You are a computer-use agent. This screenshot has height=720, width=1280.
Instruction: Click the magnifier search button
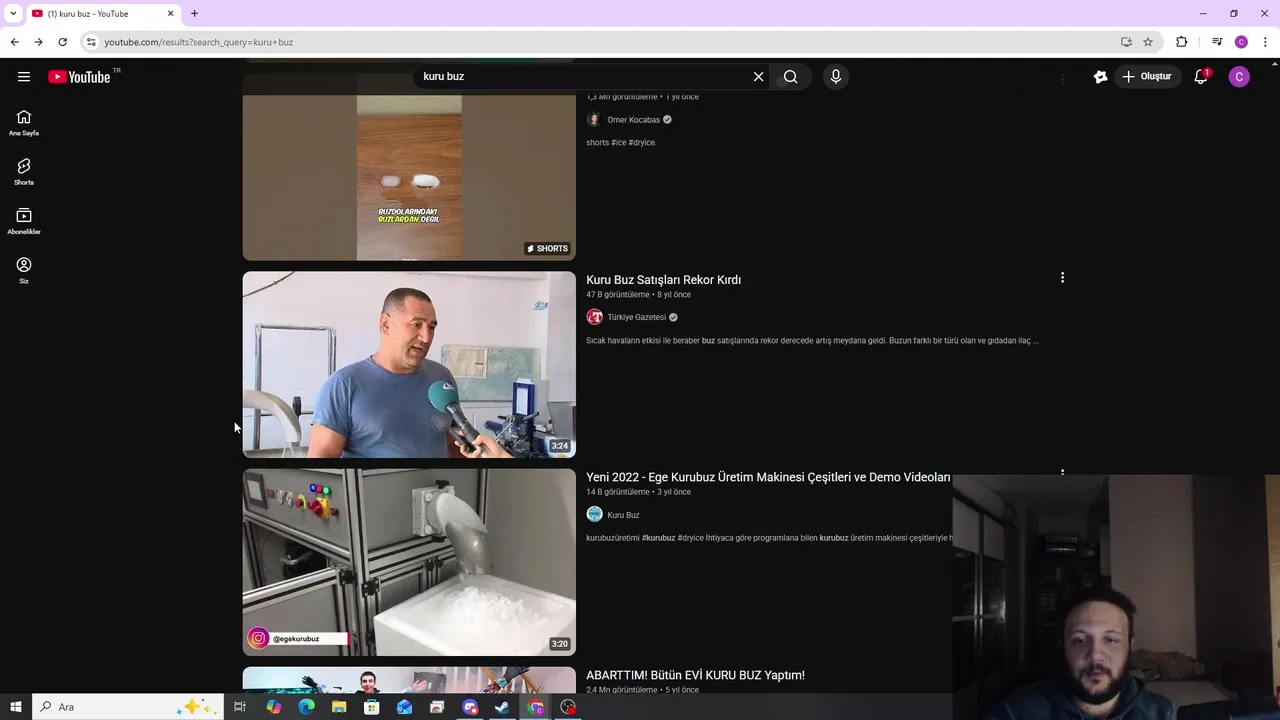pyautogui.click(x=790, y=77)
